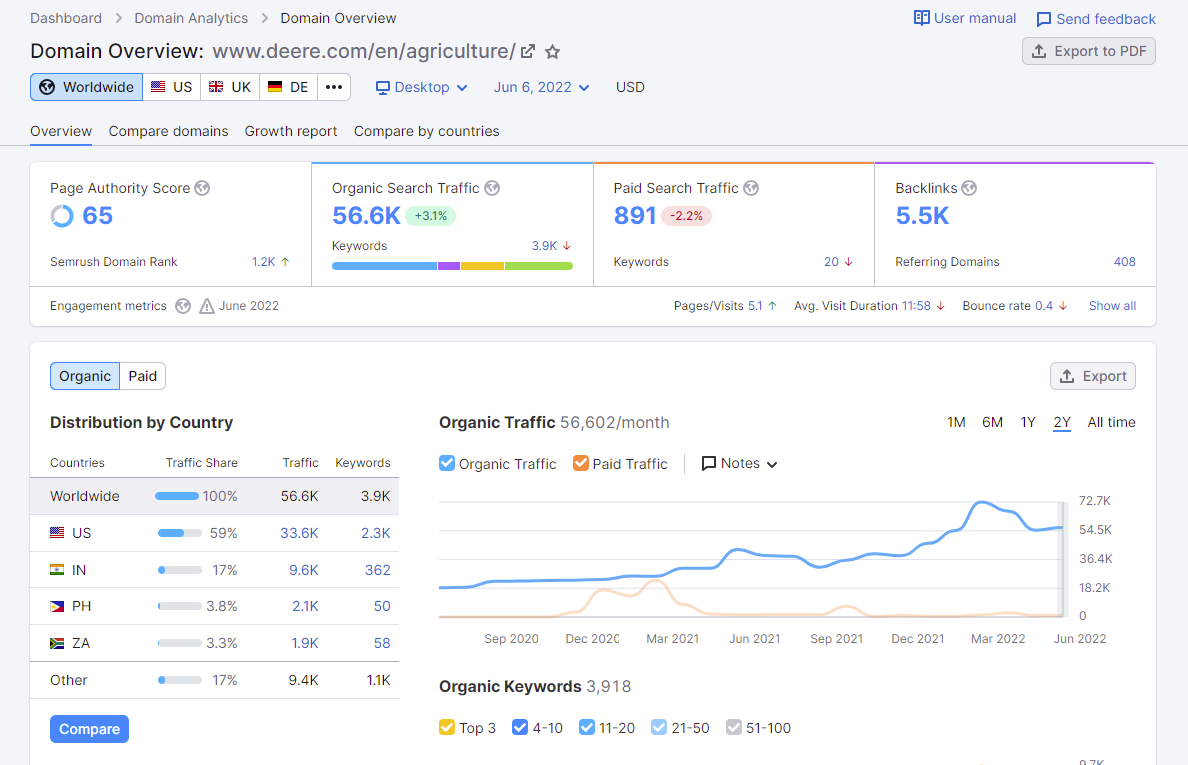Open the Overview tab
The height and width of the screenshot is (765, 1188).
coord(61,131)
